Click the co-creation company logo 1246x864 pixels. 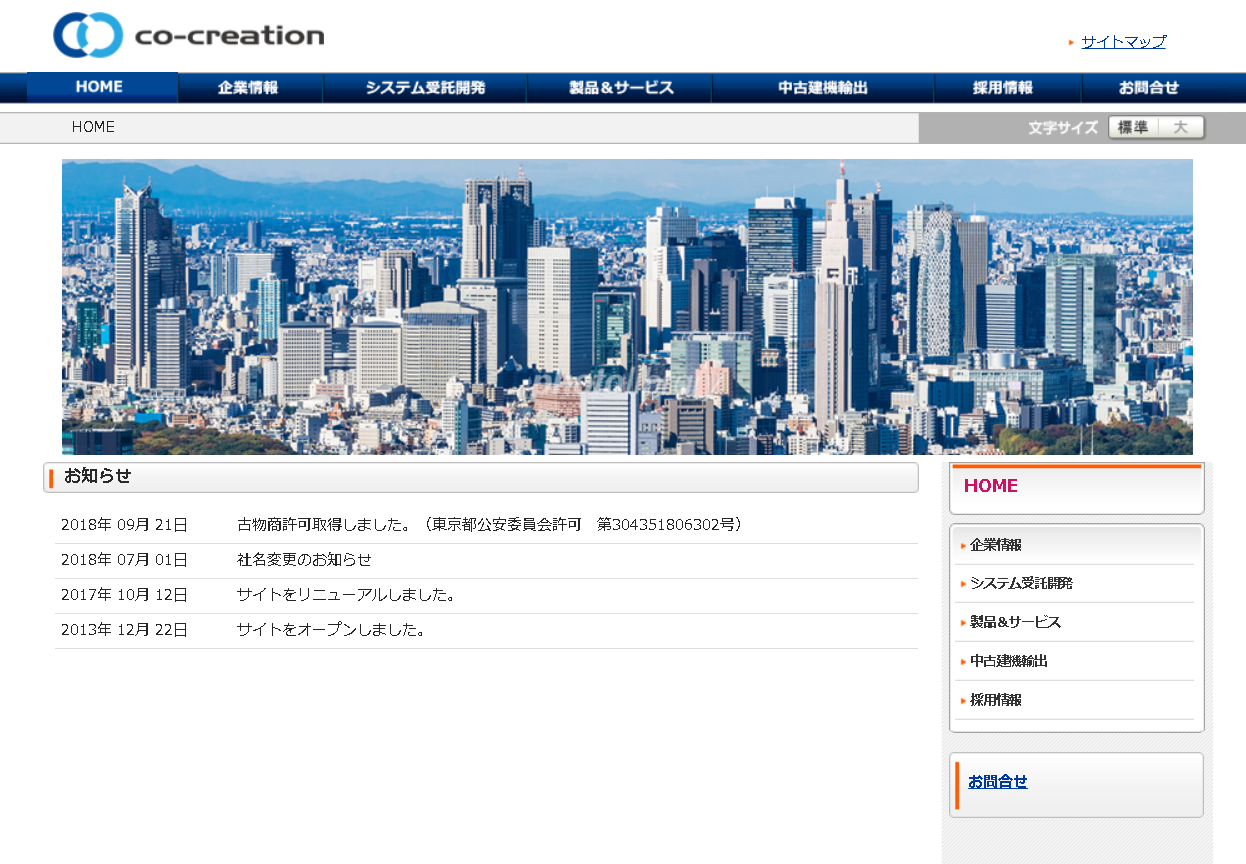190,35
